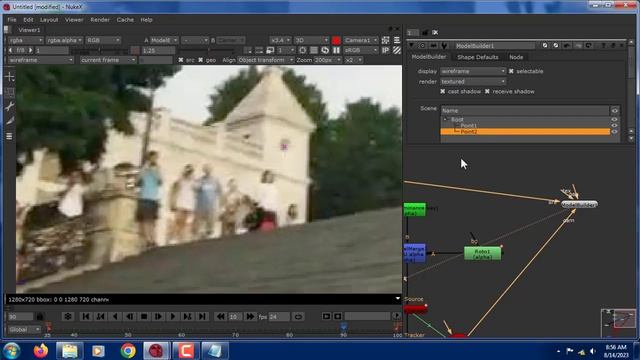The image size is (640, 360).
Task: Toggle the selectable checkbox
Action: (x=511, y=71)
